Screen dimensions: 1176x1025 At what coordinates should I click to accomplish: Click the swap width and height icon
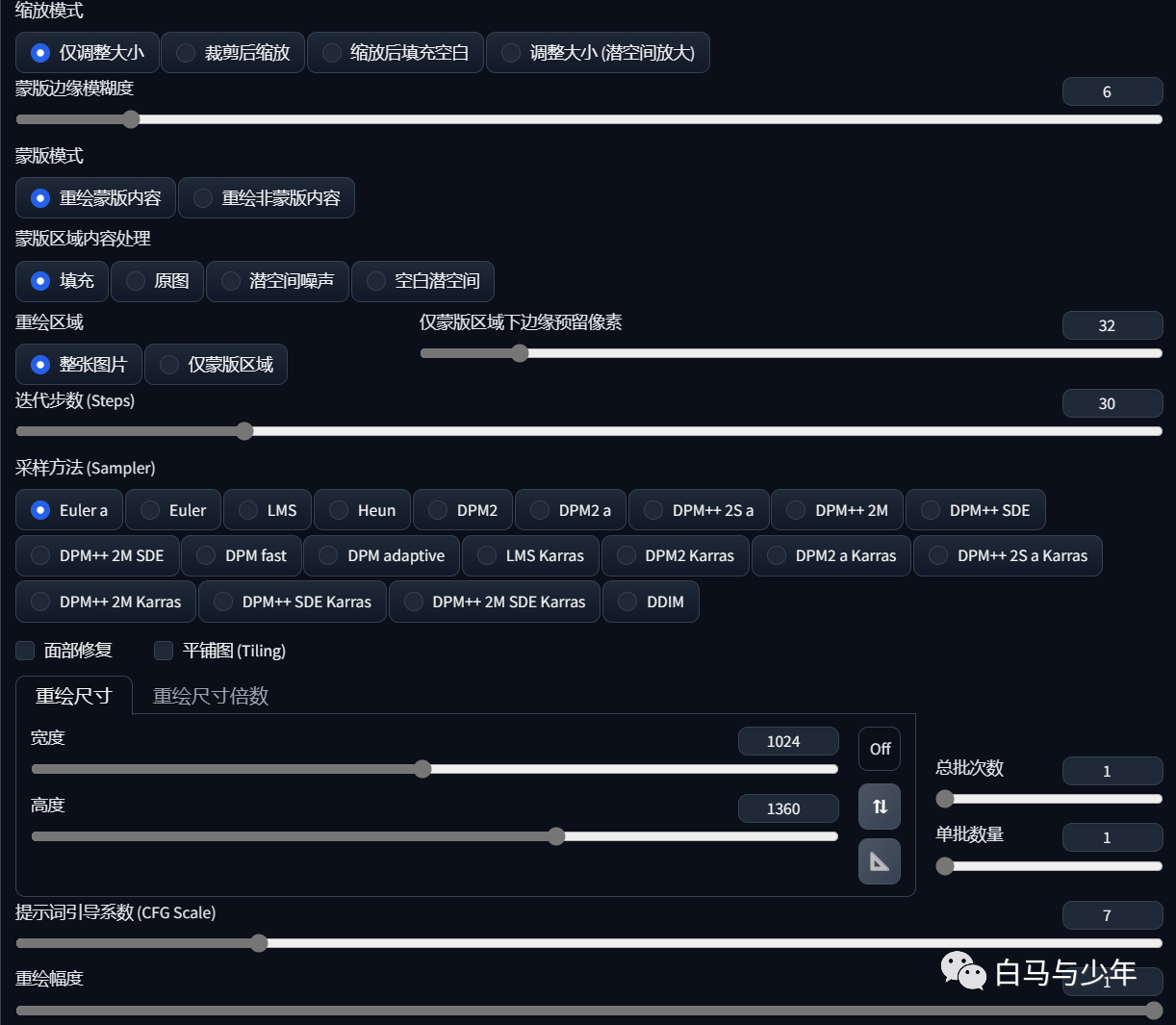(x=880, y=807)
